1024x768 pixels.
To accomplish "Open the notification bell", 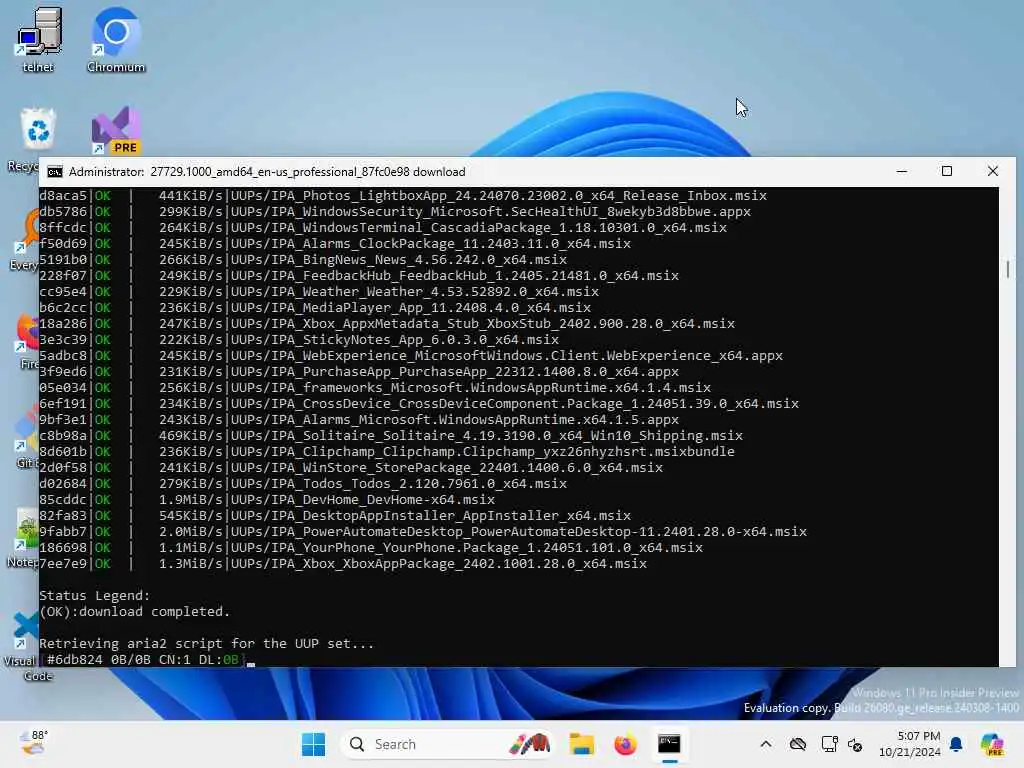I will pyautogui.click(x=956, y=744).
